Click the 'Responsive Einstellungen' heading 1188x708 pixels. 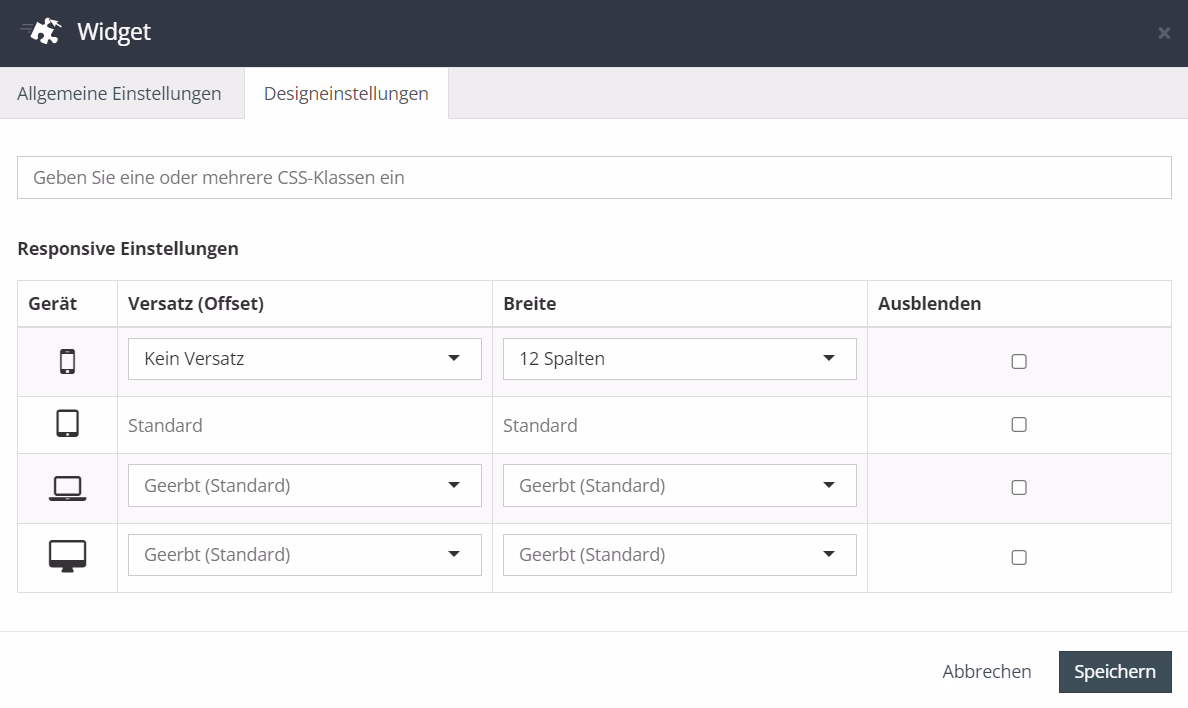pyautogui.click(x=128, y=249)
